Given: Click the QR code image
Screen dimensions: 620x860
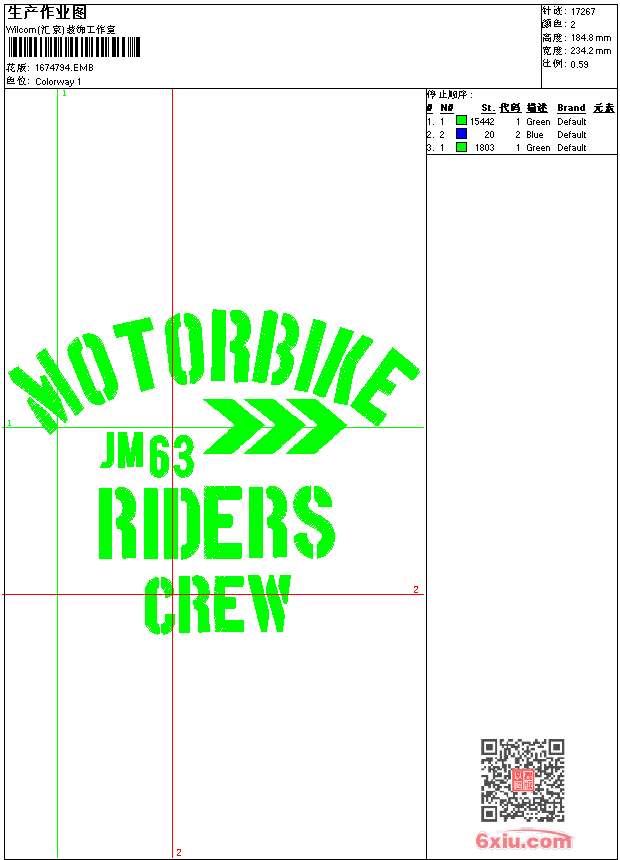Looking at the screenshot, I should click(x=522, y=779).
